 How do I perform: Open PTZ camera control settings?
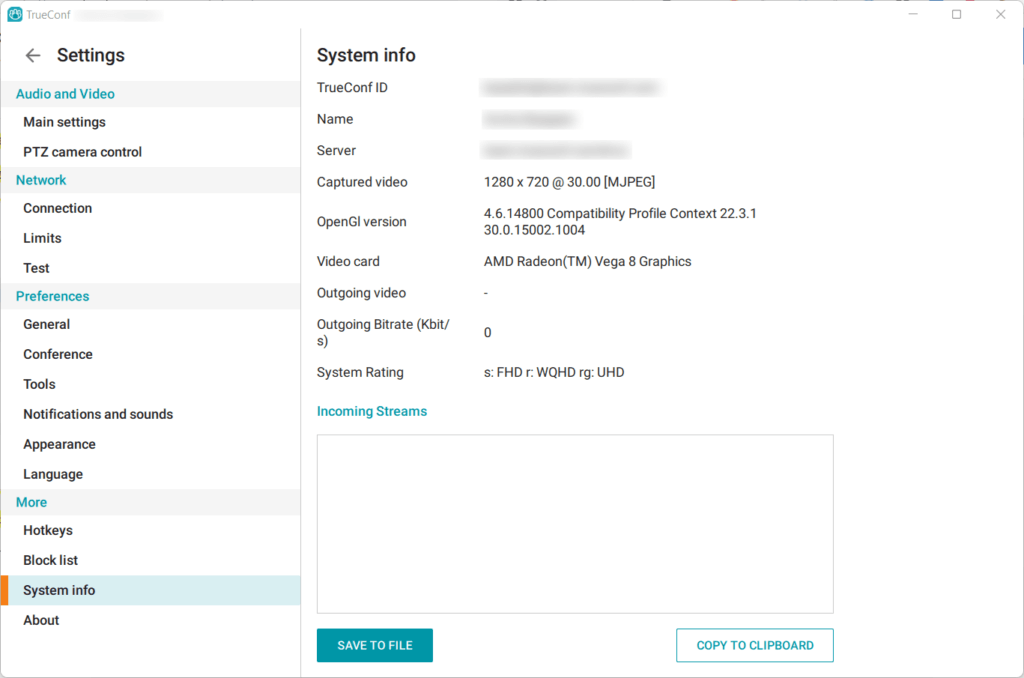click(82, 152)
